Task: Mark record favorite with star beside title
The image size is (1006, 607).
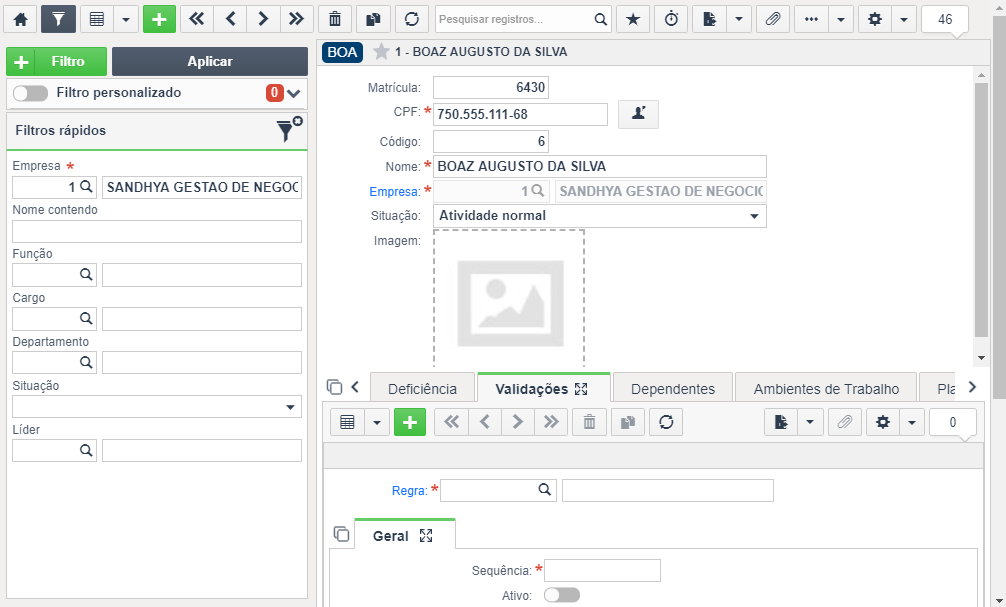Action: tap(381, 51)
